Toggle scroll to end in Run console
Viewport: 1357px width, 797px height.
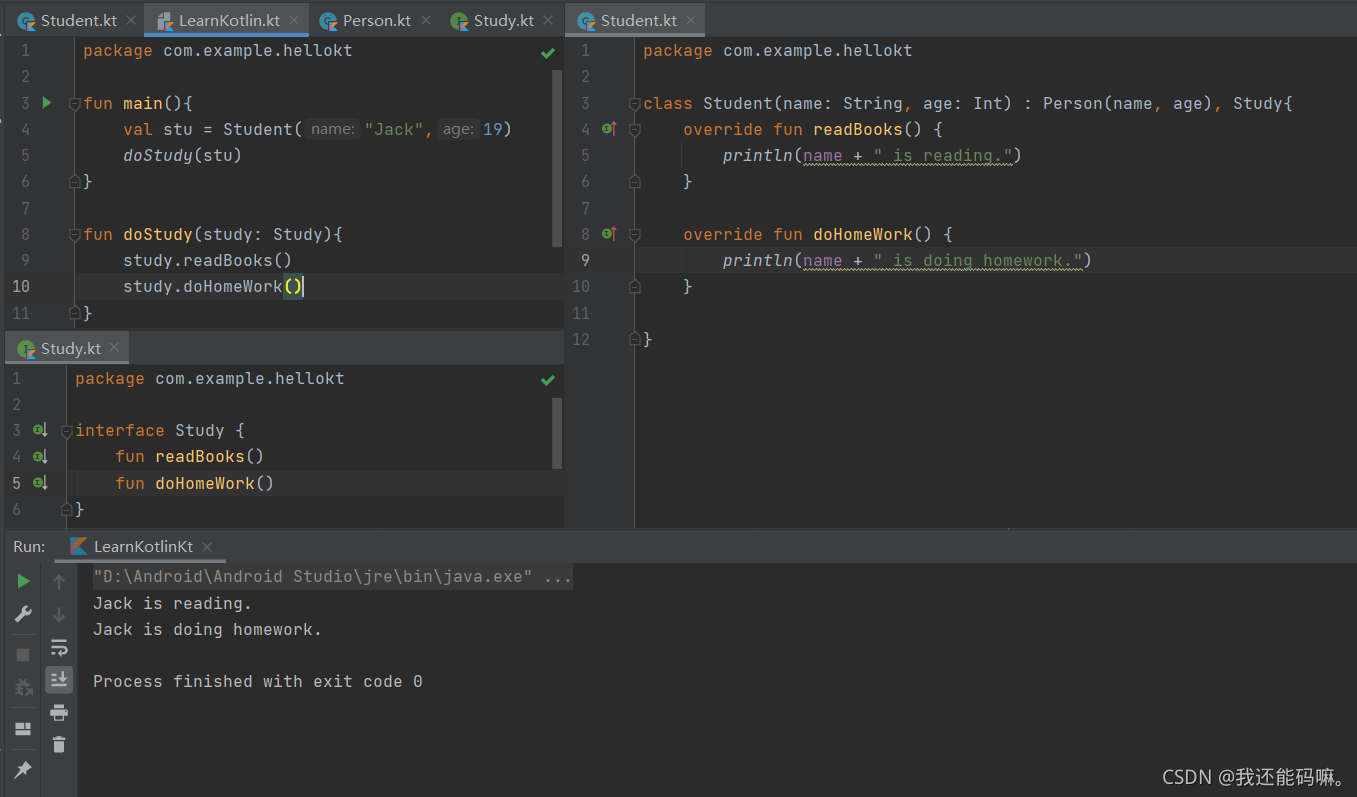(59, 680)
